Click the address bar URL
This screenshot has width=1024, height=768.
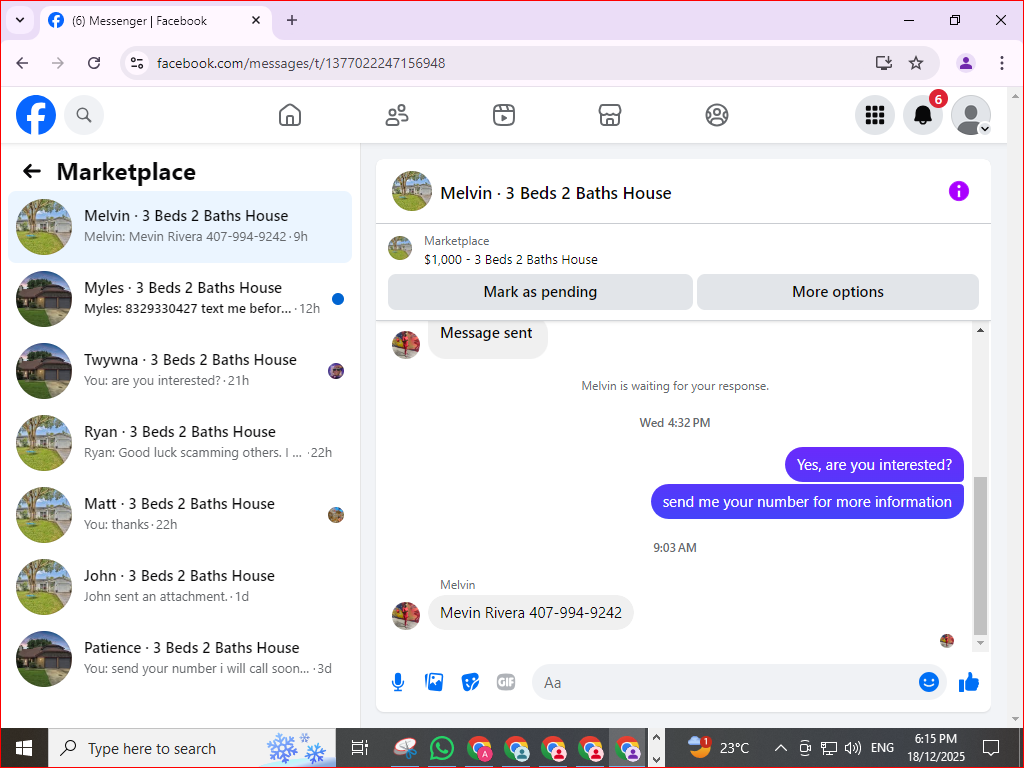tap(301, 63)
